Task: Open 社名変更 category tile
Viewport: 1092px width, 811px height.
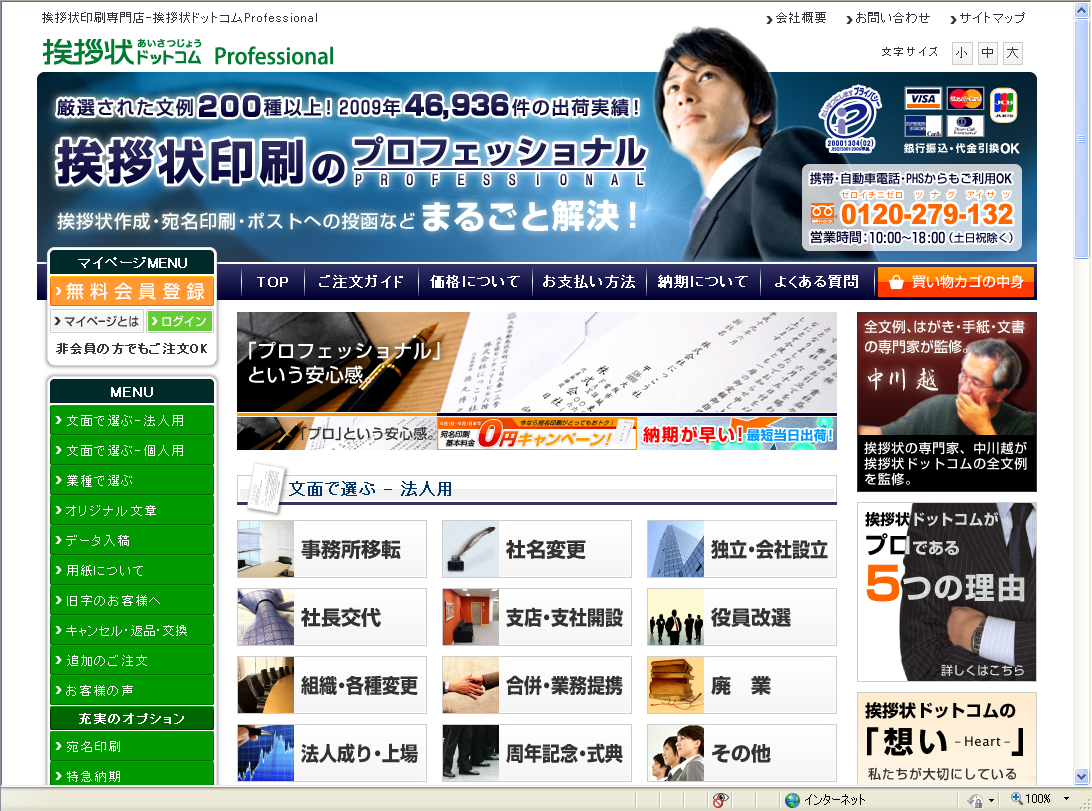Action: pos(536,549)
